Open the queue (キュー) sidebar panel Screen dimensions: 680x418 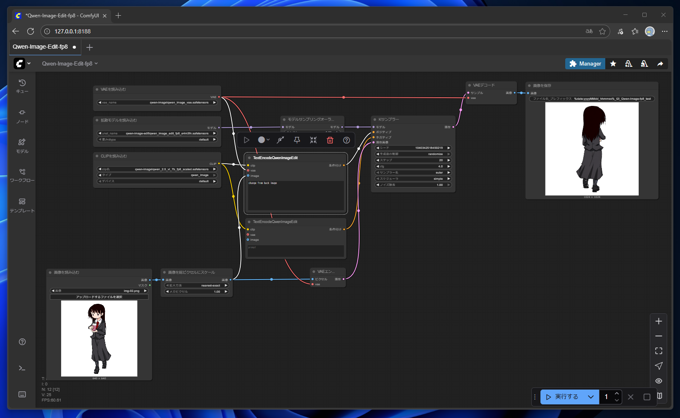22,87
